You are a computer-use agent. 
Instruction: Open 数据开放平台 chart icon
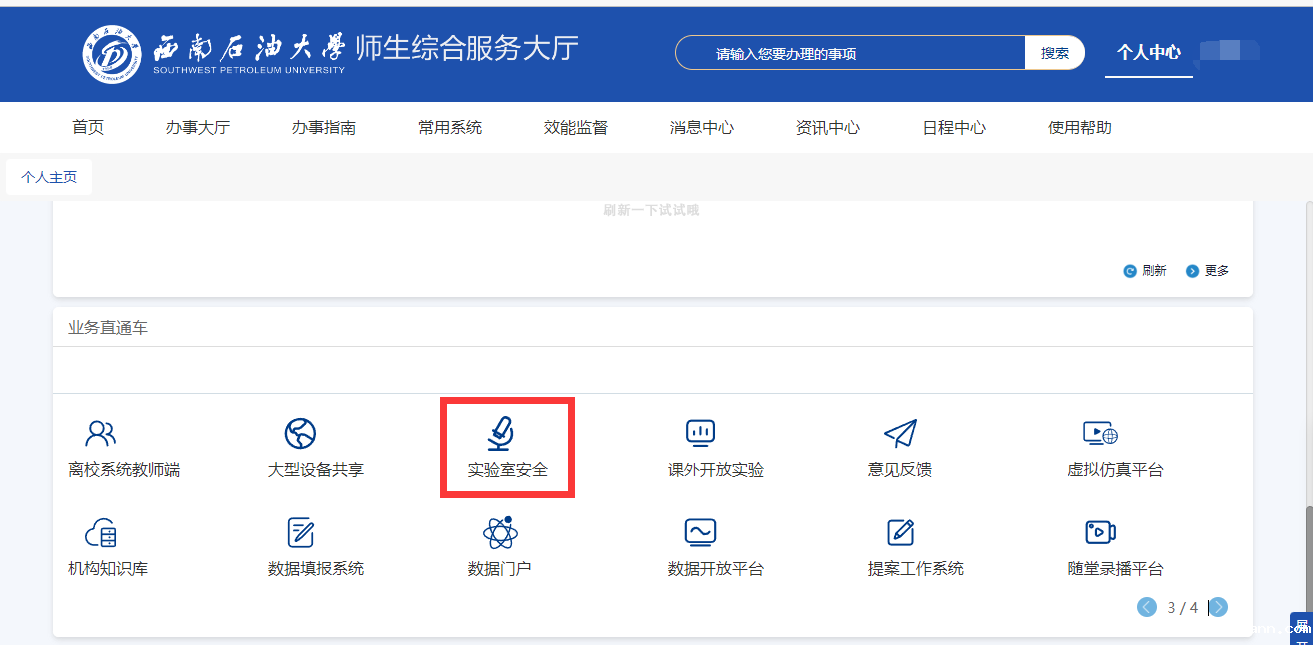click(x=700, y=533)
